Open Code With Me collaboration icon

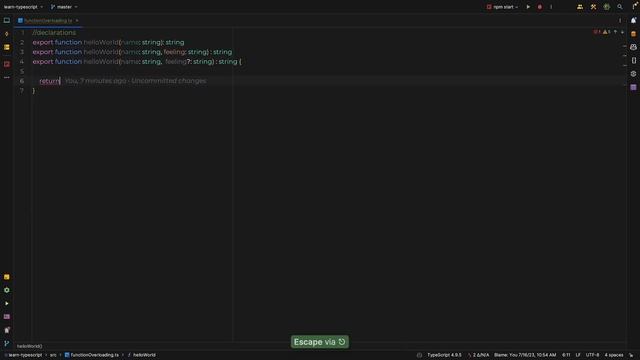tap(580, 7)
